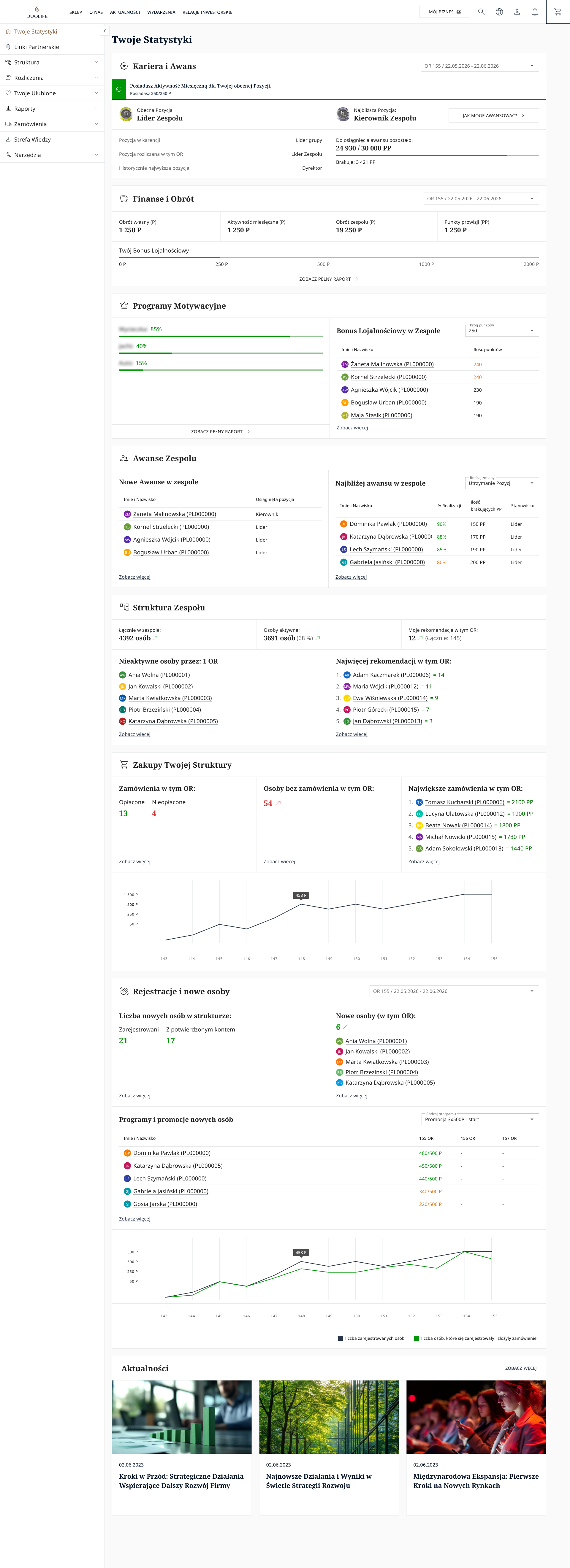Collapse the sidebar with chevron arrow
This screenshot has height=1568, width=570.
pos(104,31)
